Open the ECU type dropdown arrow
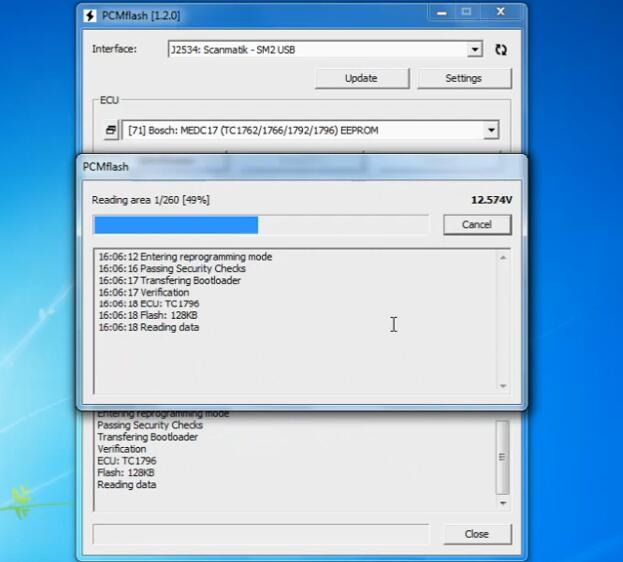The width and height of the screenshot is (623, 562). pyautogui.click(x=491, y=130)
